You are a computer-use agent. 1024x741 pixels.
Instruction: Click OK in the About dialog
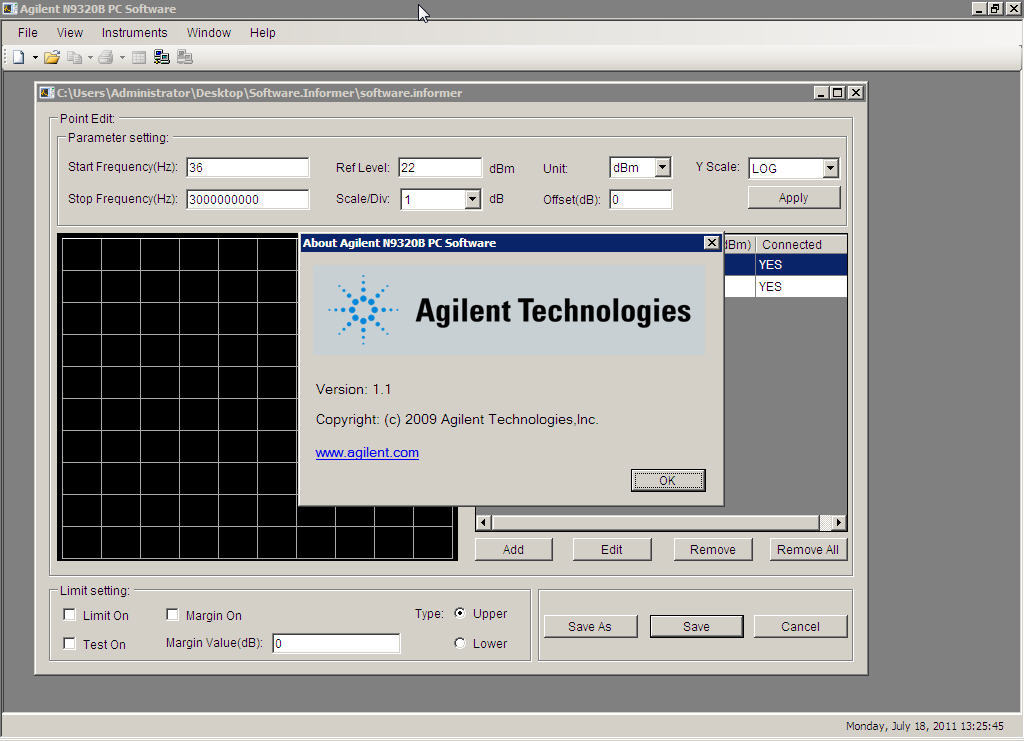click(x=667, y=481)
